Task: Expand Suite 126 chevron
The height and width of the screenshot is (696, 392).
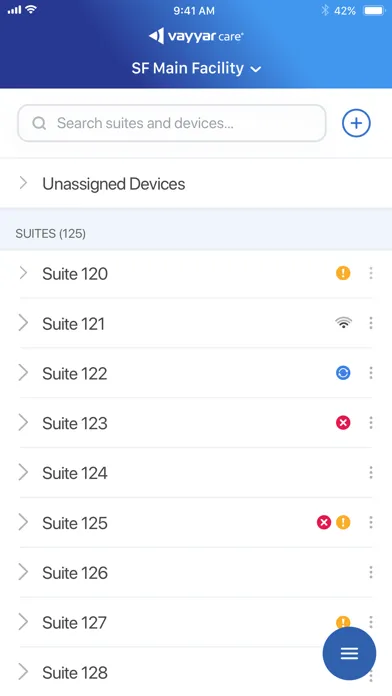Action: click(x=23, y=573)
